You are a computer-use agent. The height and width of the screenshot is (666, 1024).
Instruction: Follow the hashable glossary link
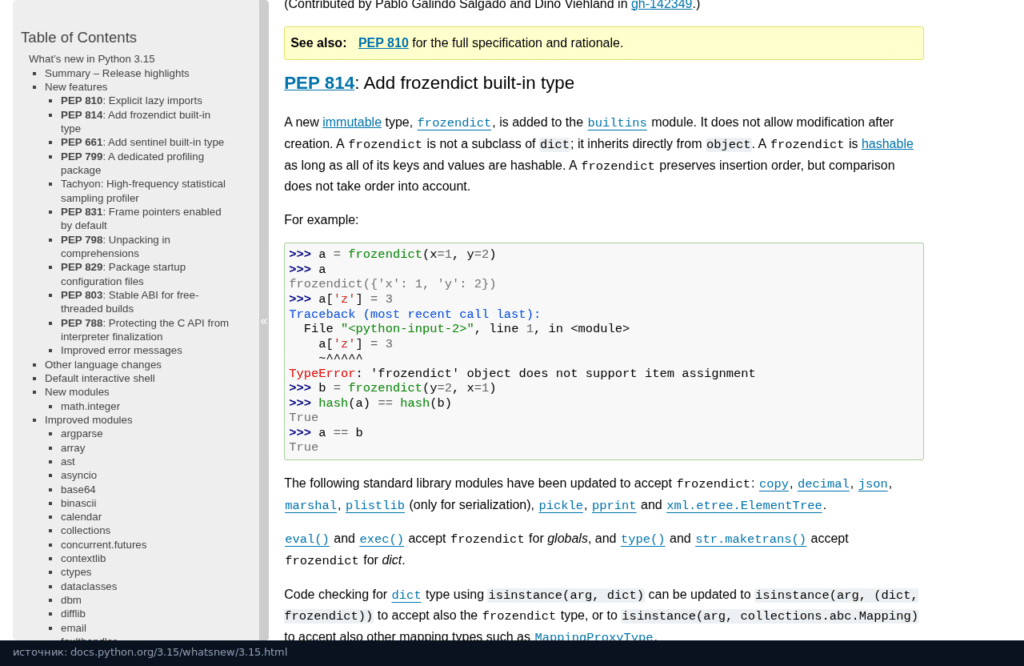[887, 144]
